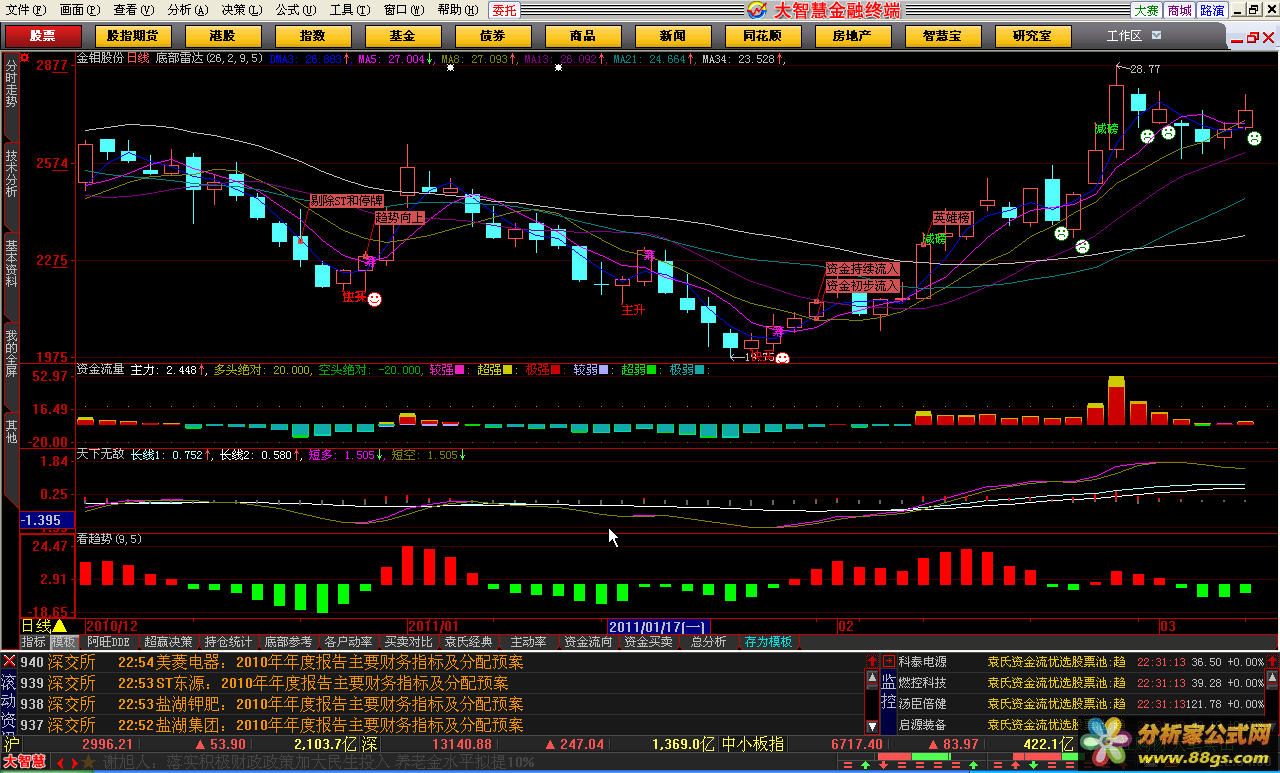Image resolution: width=1280 pixels, height=773 pixels.
Task: Click the 存为模板 save template tab
Action: [768, 642]
